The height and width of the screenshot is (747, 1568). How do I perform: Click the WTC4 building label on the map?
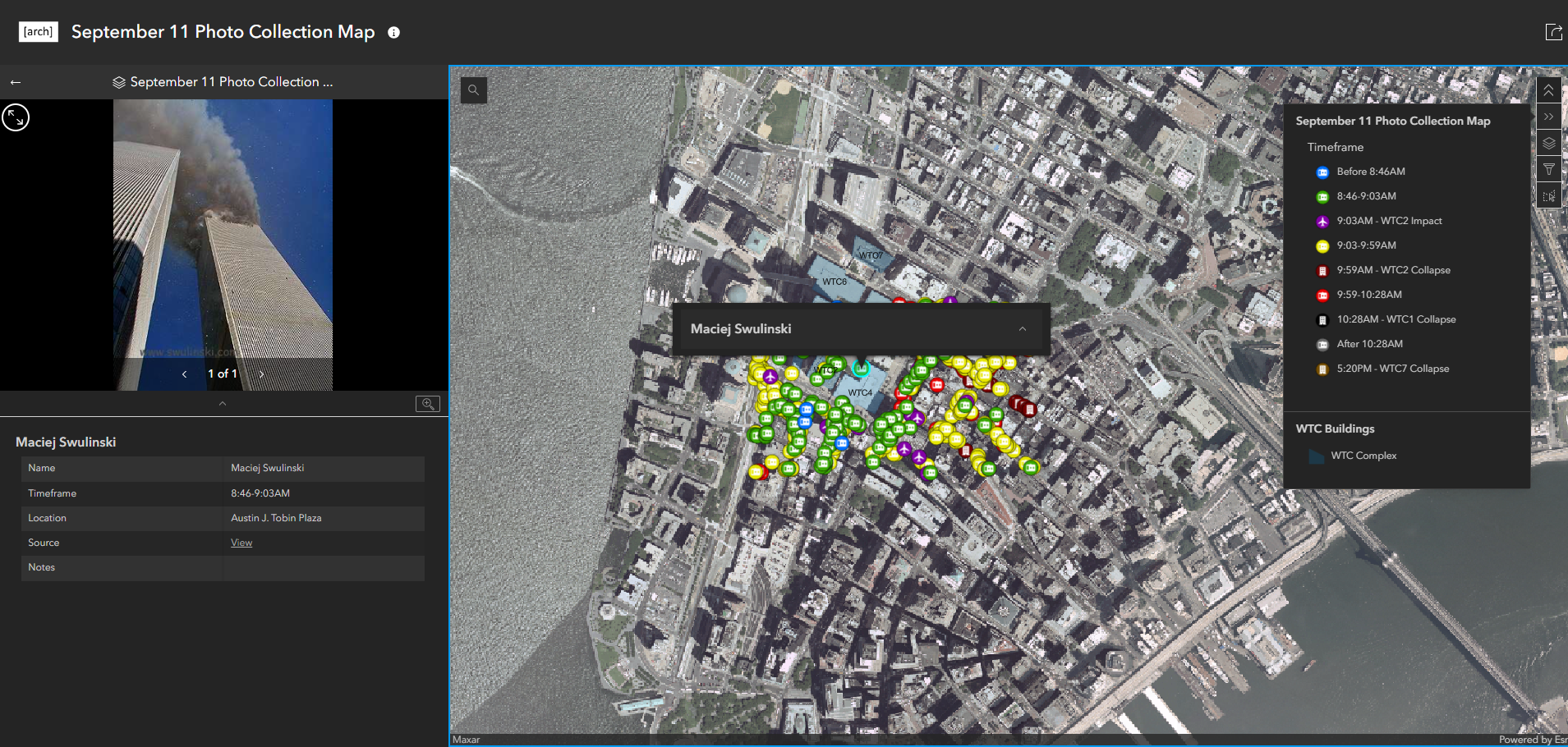(861, 392)
